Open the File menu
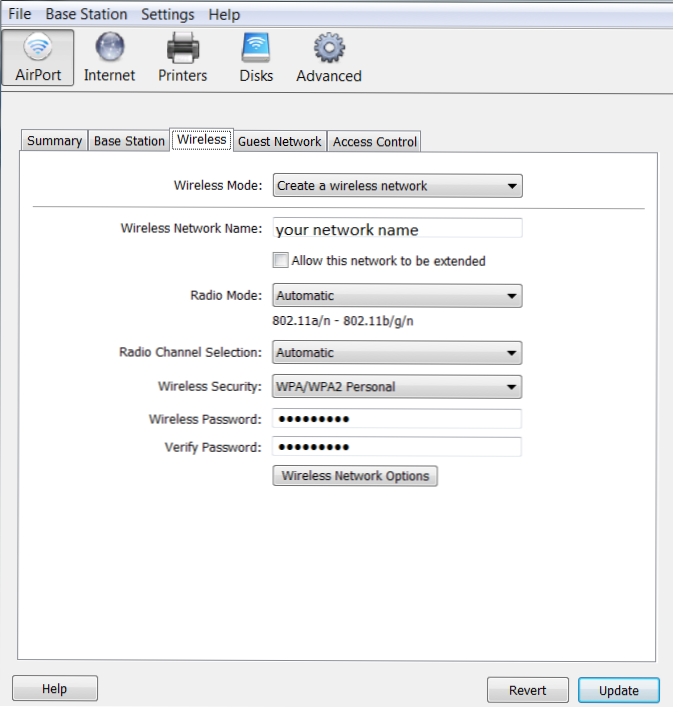Screen dimensions: 673x707 coord(20,14)
